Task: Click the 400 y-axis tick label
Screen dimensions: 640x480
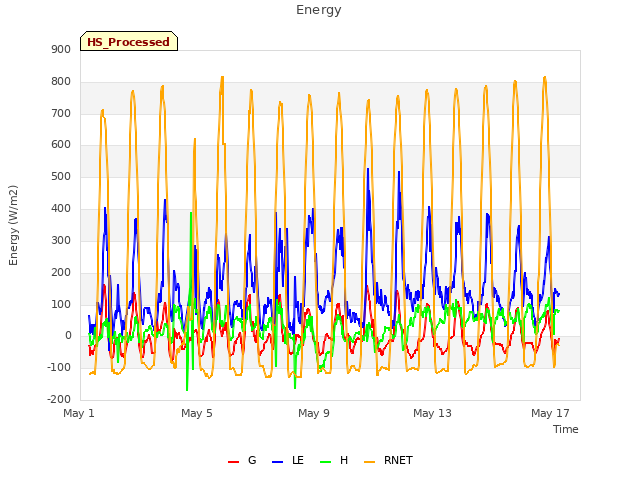Action: click(61, 209)
